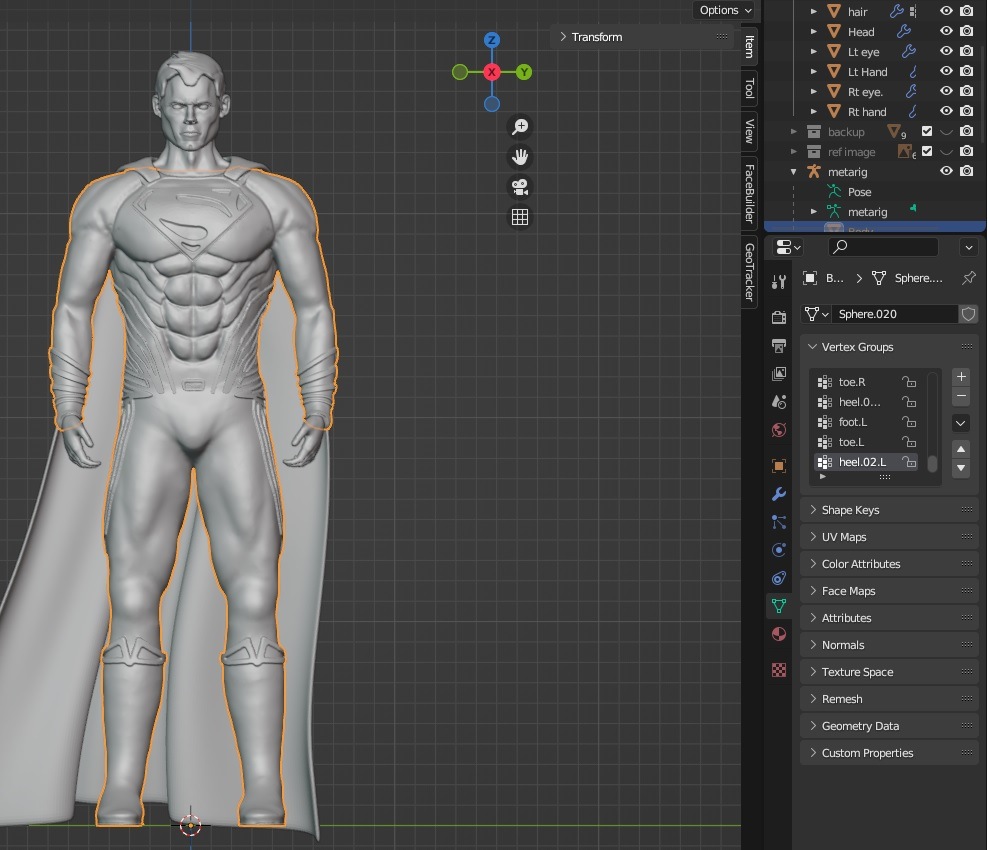Add a vertex group with plus button
This screenshot has height=850, width=988.
pyautogui.click(x=960, y=376)
